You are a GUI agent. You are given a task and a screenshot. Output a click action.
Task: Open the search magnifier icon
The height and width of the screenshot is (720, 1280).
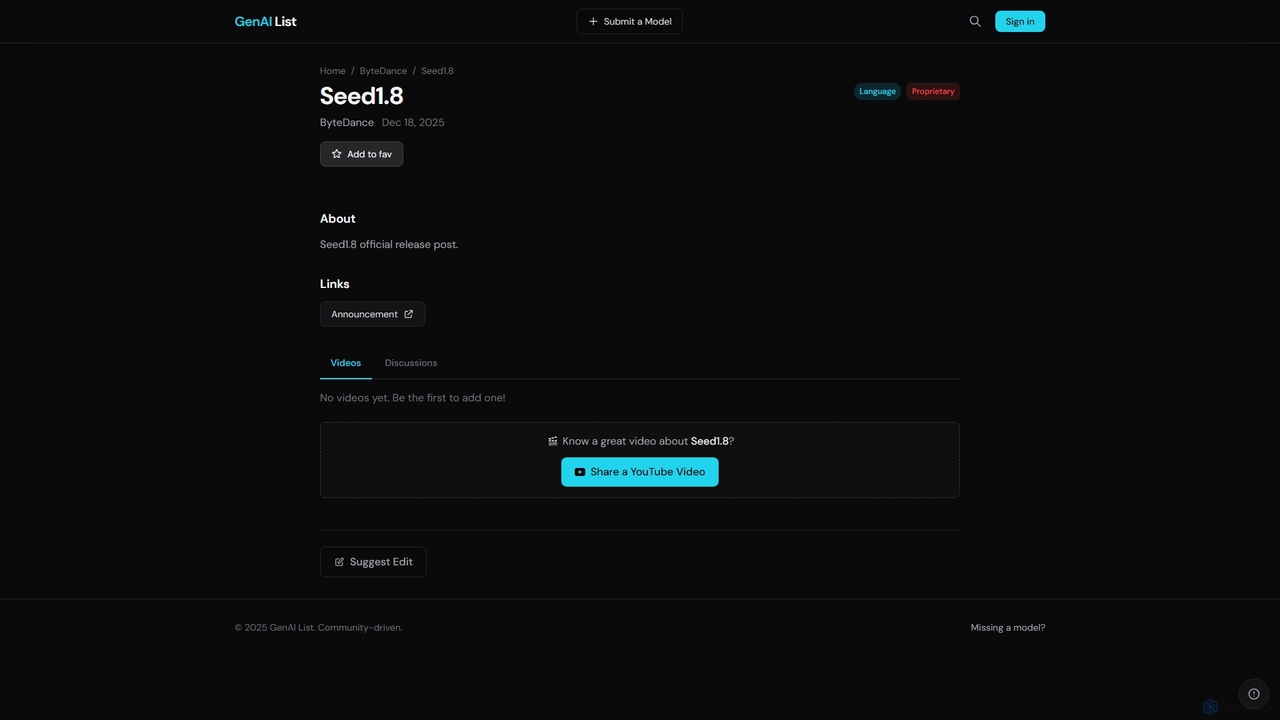[975, 21]
